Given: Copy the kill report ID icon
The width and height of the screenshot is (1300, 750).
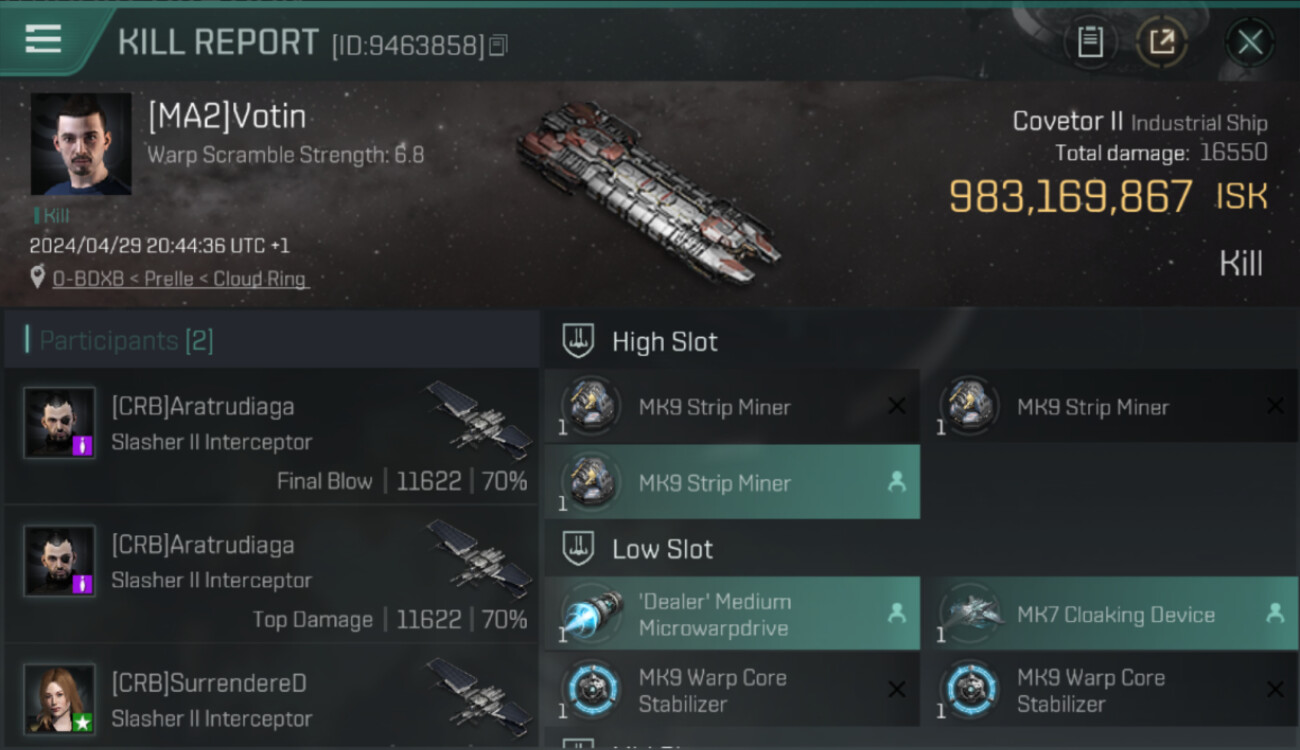Looking at the screenshot, I should point(498,45).
